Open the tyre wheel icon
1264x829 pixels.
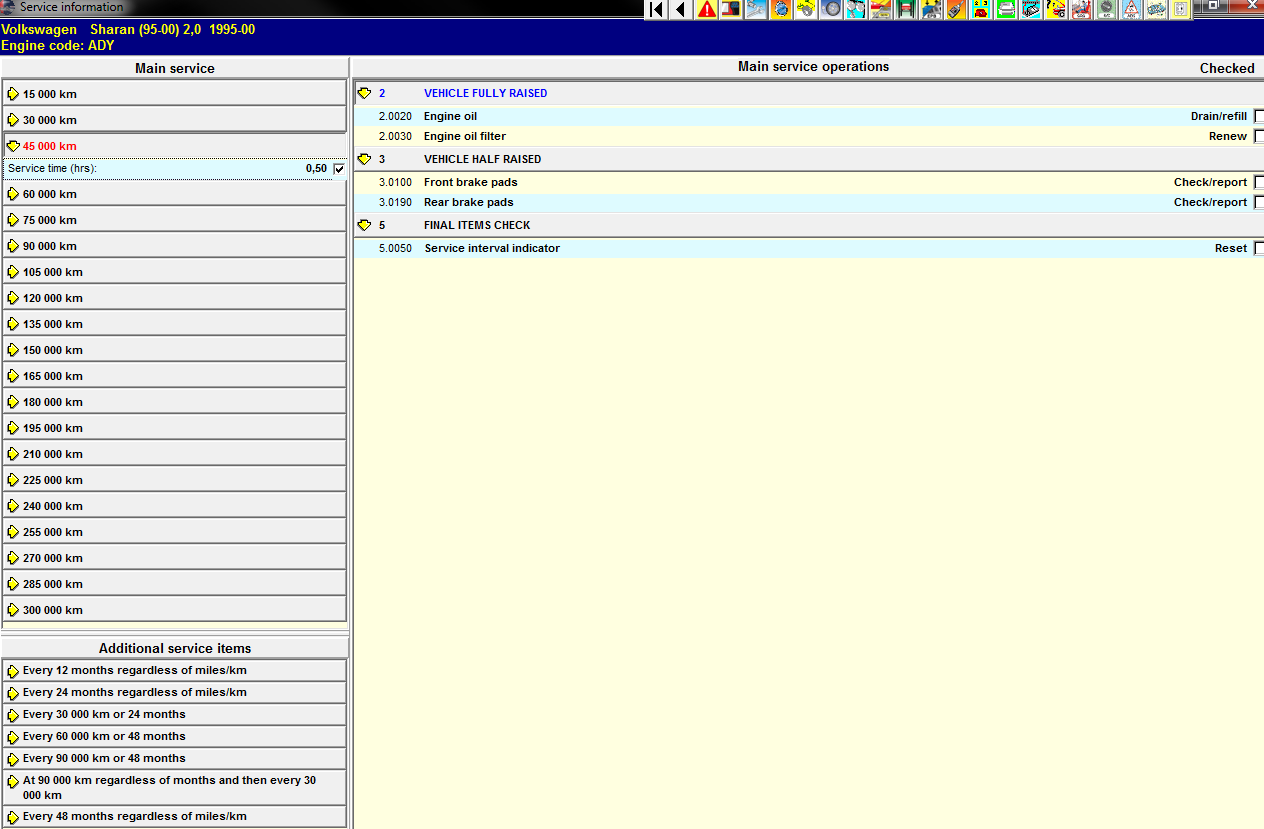[831, 9]
